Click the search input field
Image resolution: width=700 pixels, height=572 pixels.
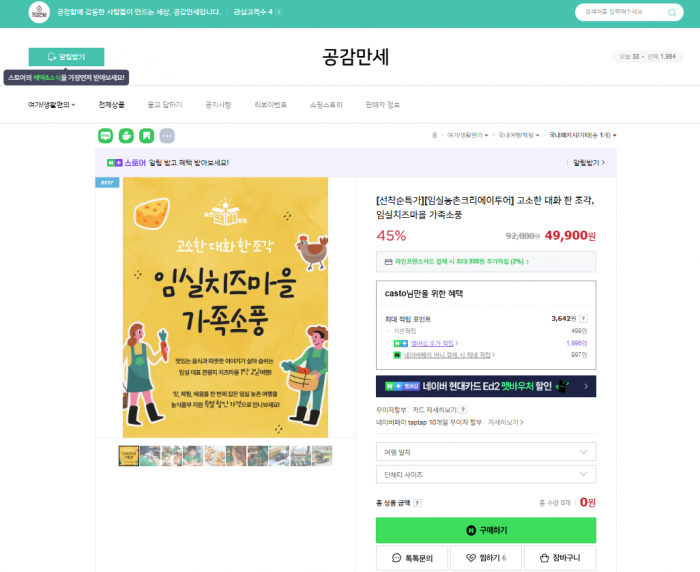click(621, 12)
